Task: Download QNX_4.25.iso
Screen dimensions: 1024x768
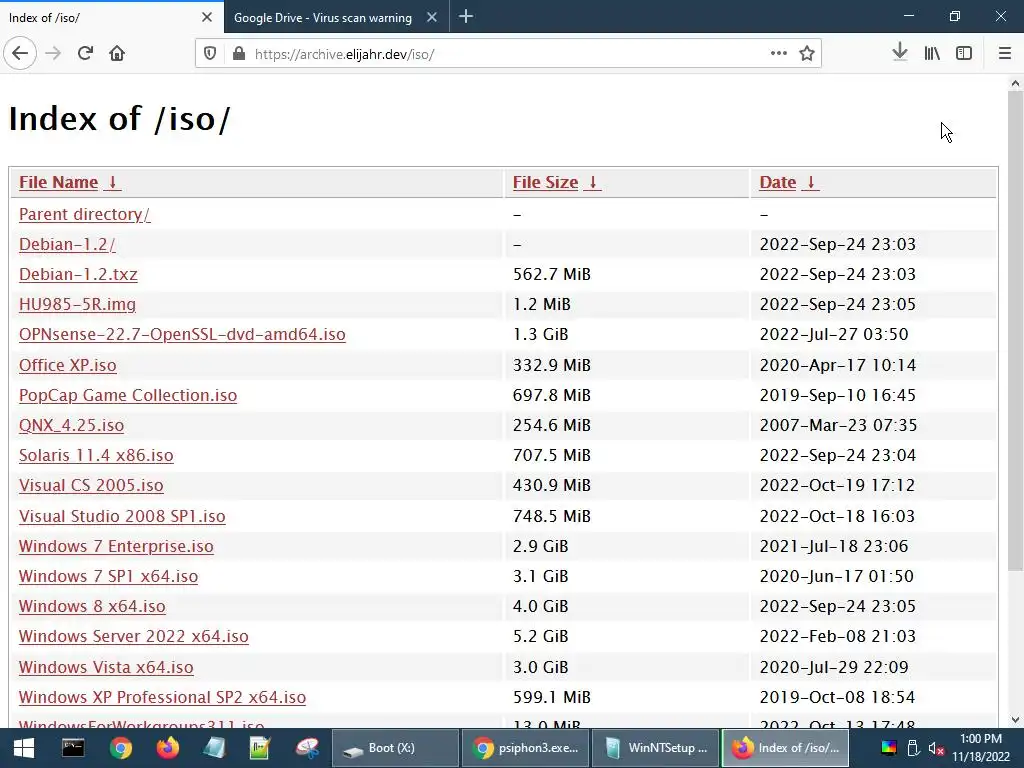Action: tap(71, 425)
